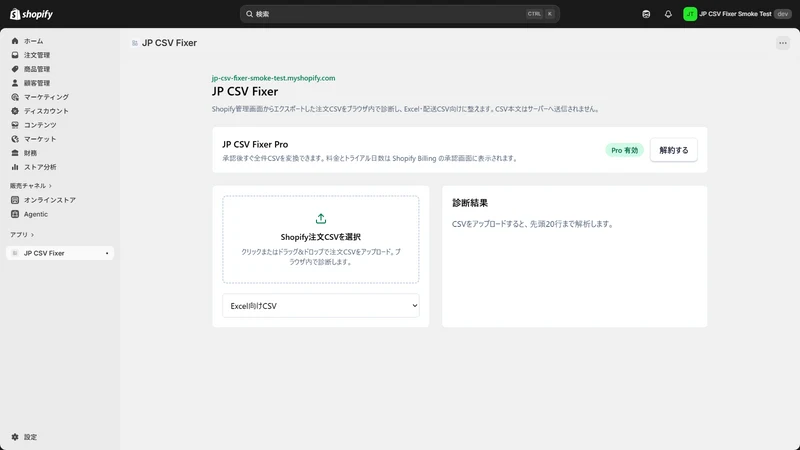
Task: Click the person icon beside 顧客管理
Action: point(15,83)
